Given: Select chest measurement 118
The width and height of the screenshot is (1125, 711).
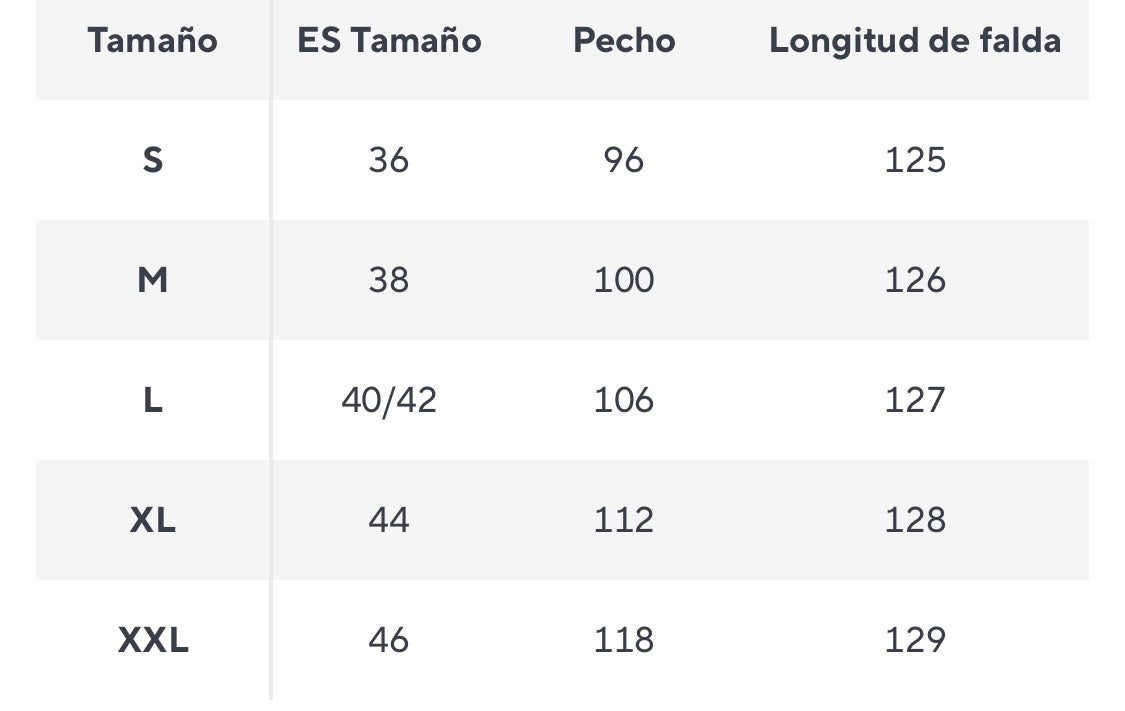Looking at the screenshot, I should (x=624, y=640).
